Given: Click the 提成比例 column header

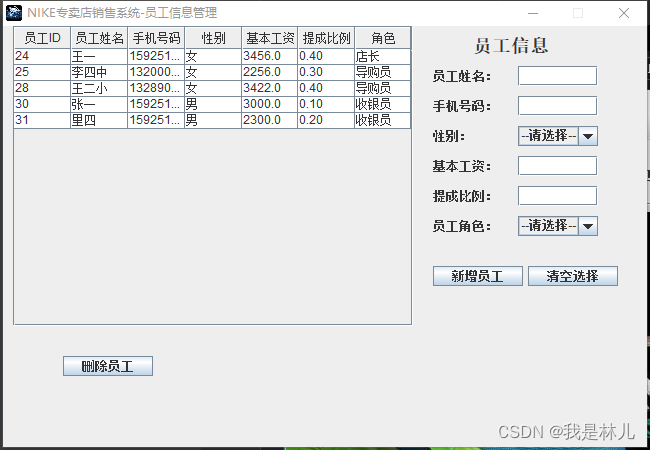Looking at the screenshot, I should 326,38.
